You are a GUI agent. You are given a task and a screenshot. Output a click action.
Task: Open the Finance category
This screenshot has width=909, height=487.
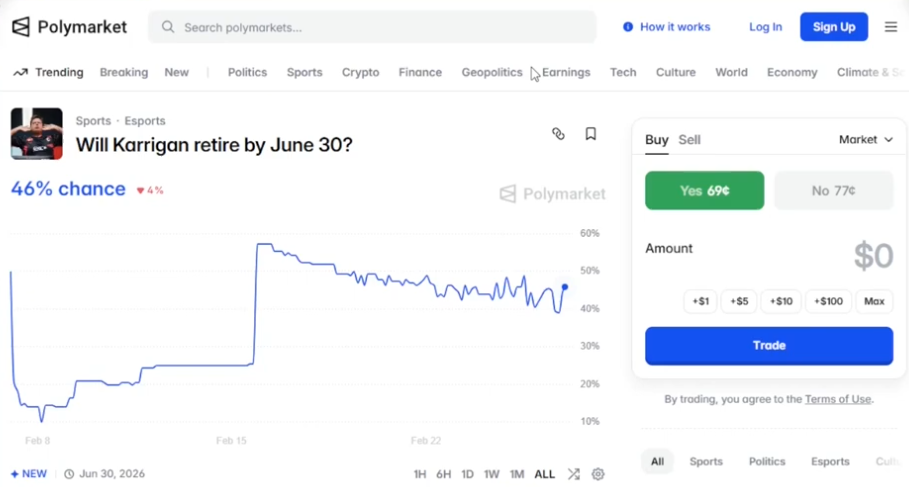click(420, 72)
